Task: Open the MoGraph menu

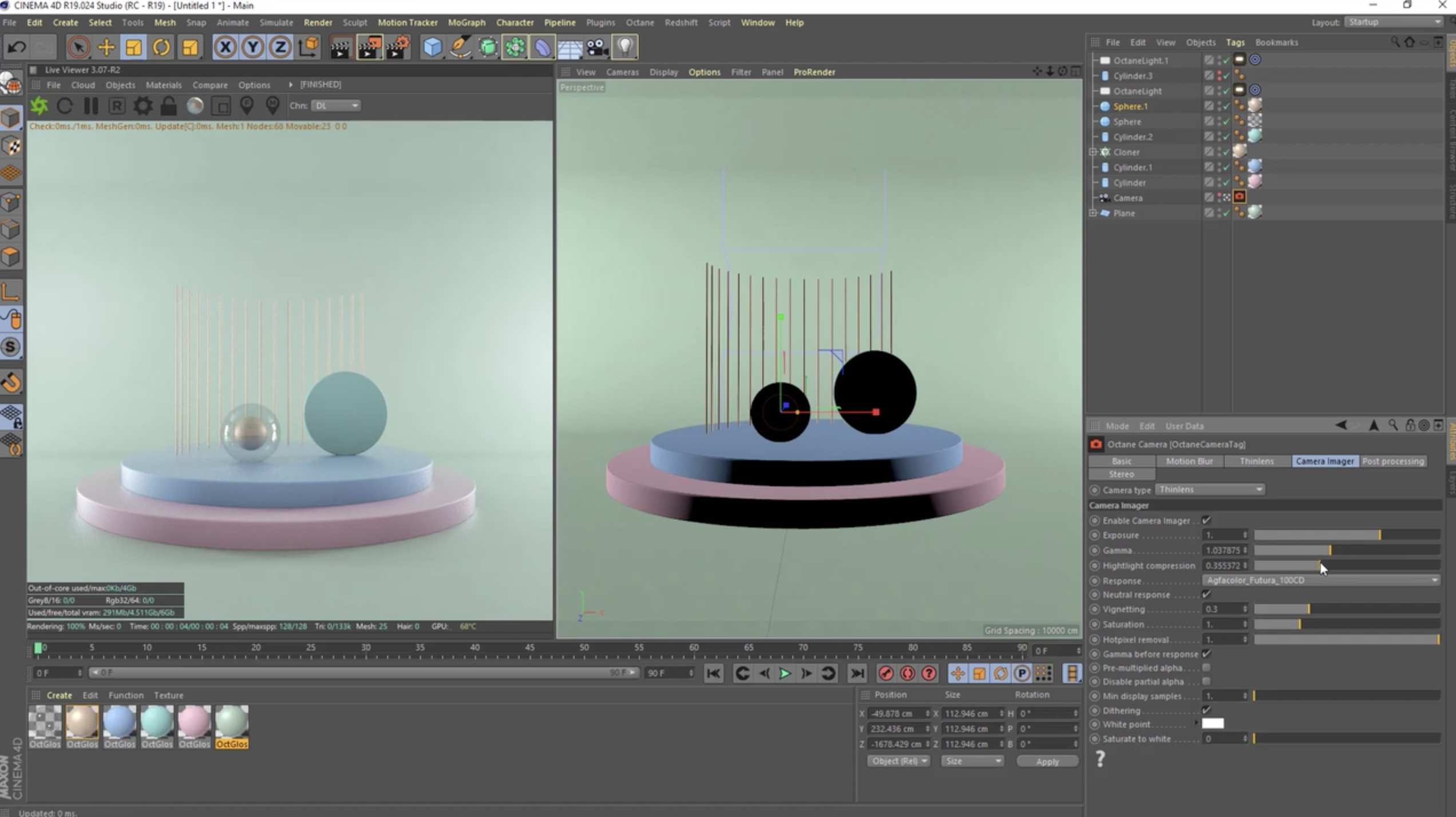Action: 466,22
